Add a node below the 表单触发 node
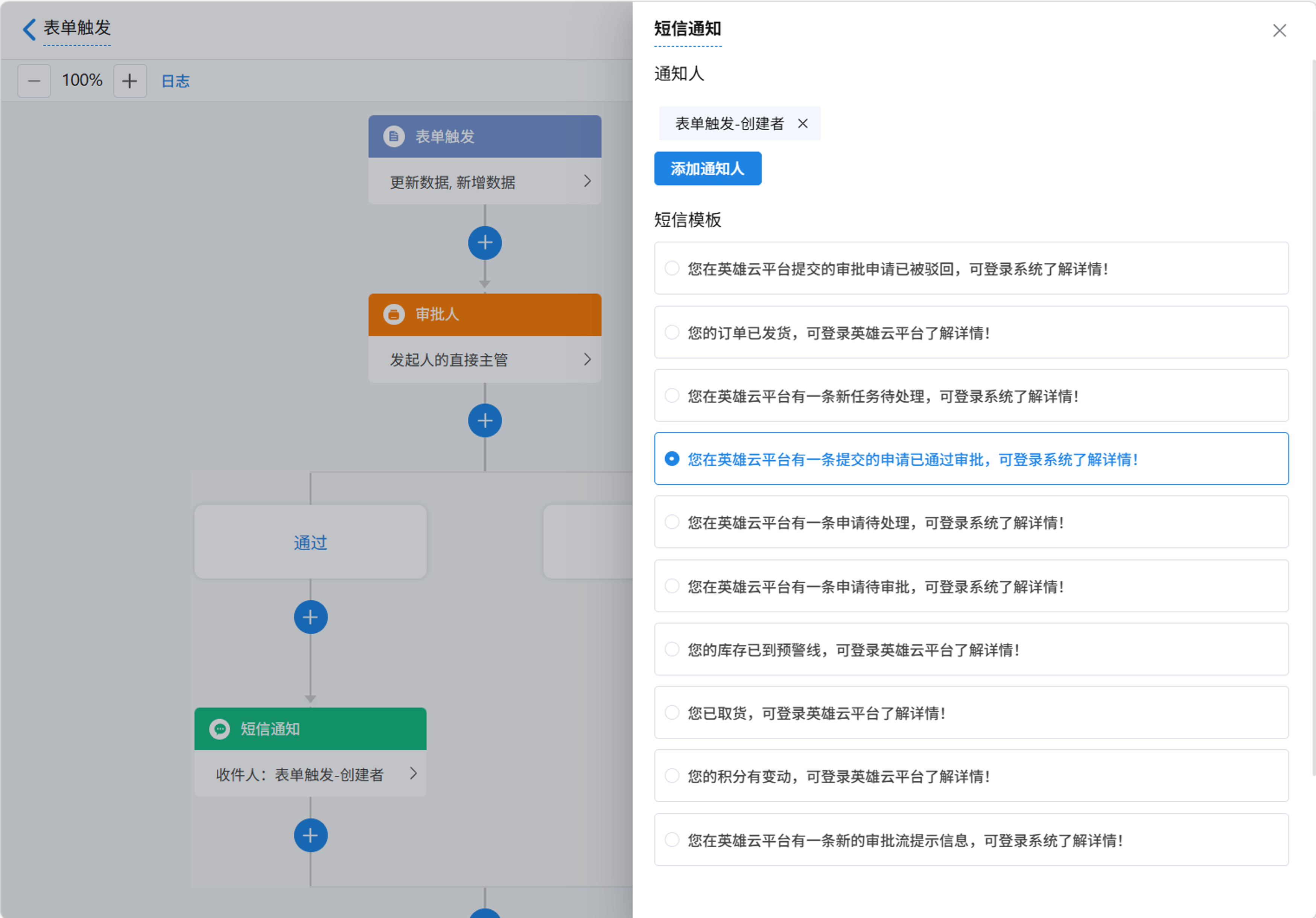This screenshot has height=918, width=1316. 485,243
